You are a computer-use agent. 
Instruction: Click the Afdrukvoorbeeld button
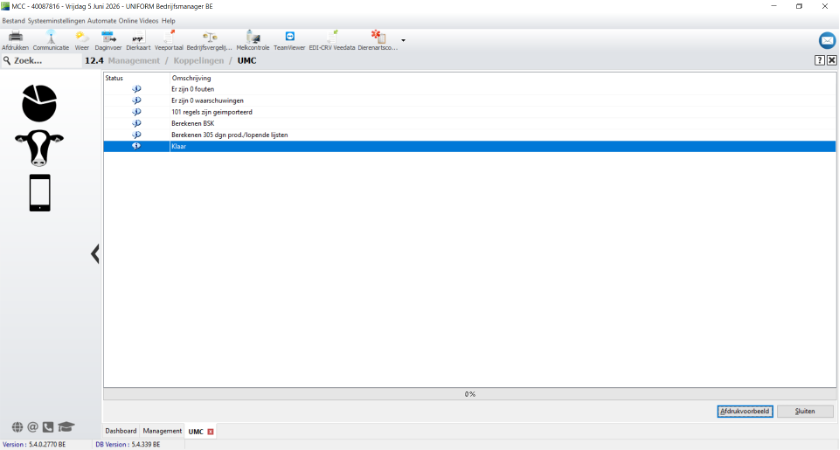pyautogui.click(x=745, y=411)
